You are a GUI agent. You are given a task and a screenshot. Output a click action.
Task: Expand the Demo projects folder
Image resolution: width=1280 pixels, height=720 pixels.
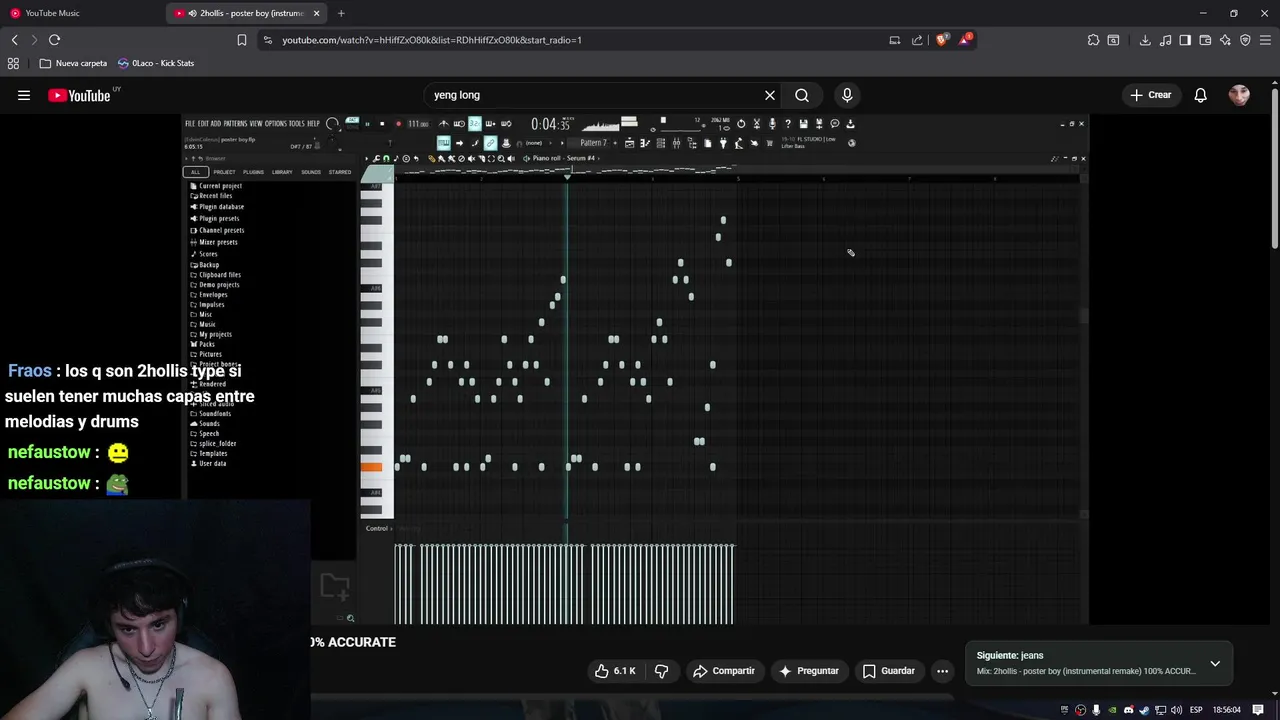(218, 285)
